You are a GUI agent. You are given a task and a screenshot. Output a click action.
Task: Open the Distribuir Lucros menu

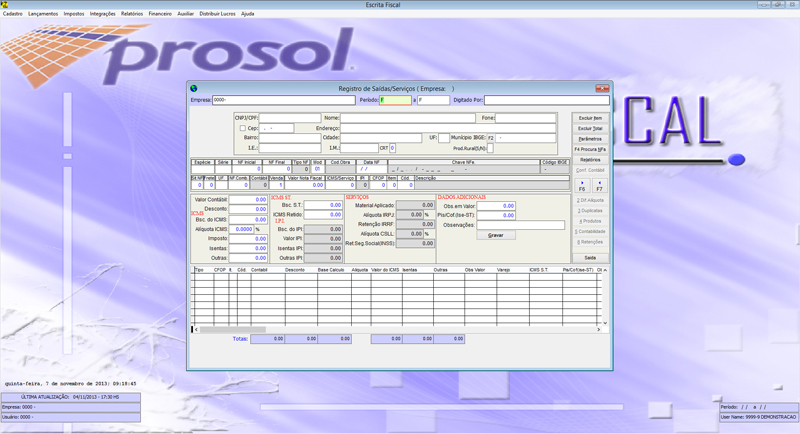(x=217, y=14)
